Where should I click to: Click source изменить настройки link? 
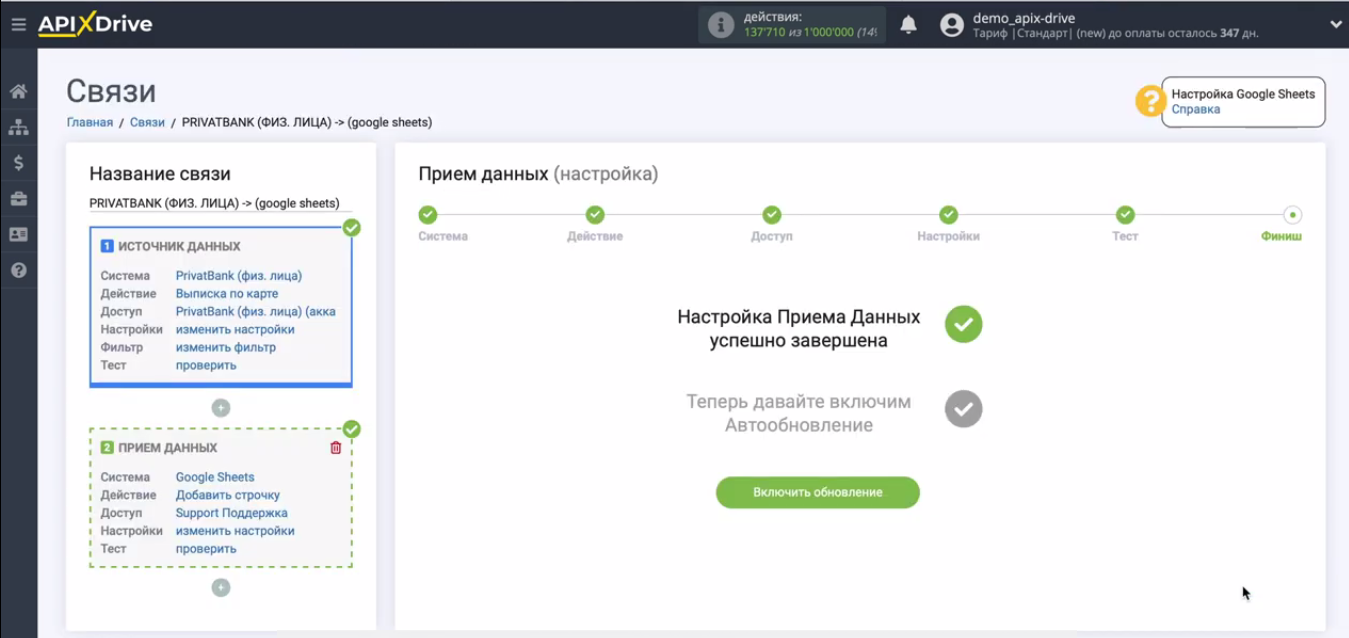(235, 330)
